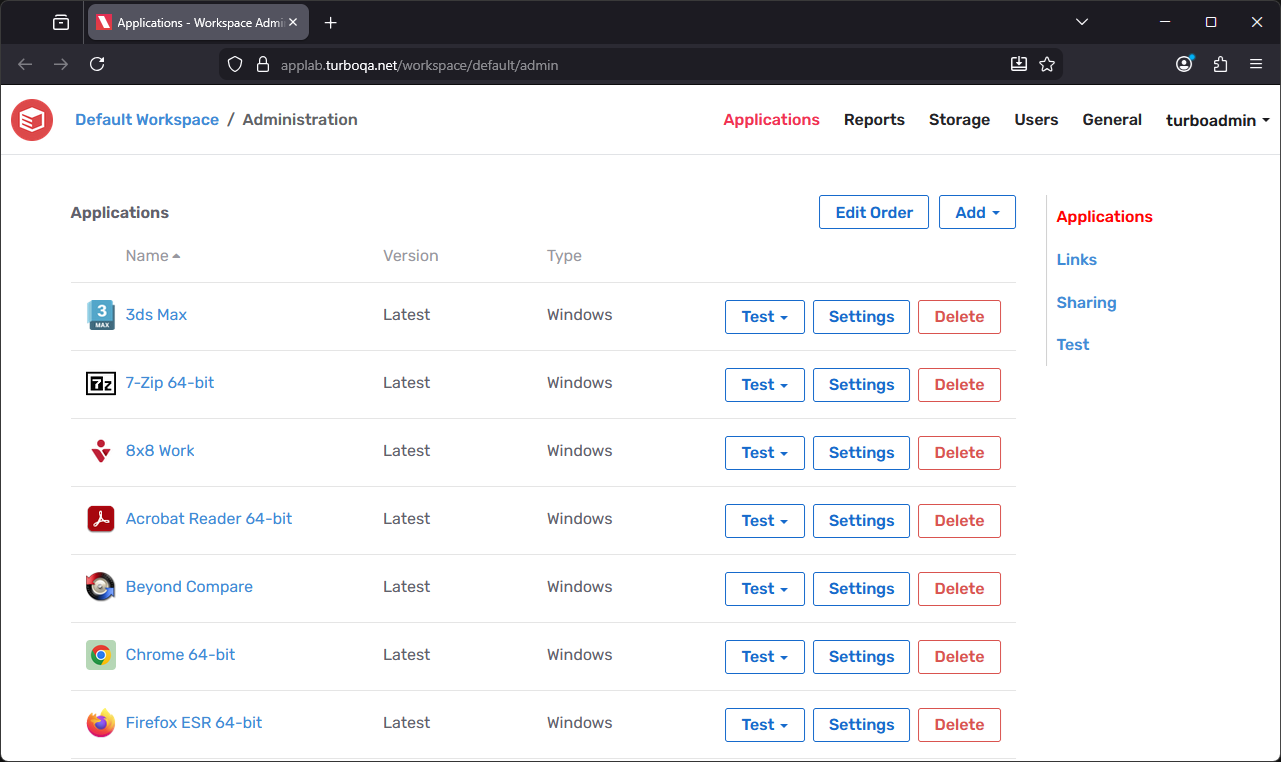Click the Firefox ESR application icon
1281x762 pixels.
(x=100, y=722)
